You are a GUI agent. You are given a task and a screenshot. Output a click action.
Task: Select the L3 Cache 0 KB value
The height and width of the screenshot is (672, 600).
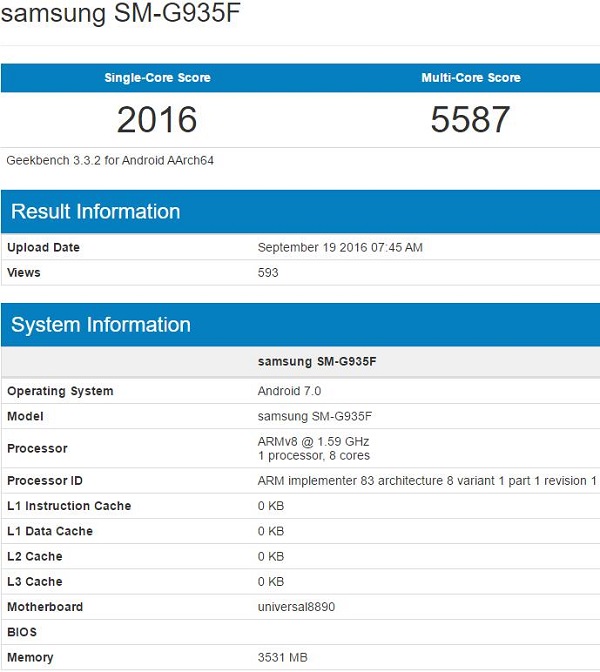point(271,582)
